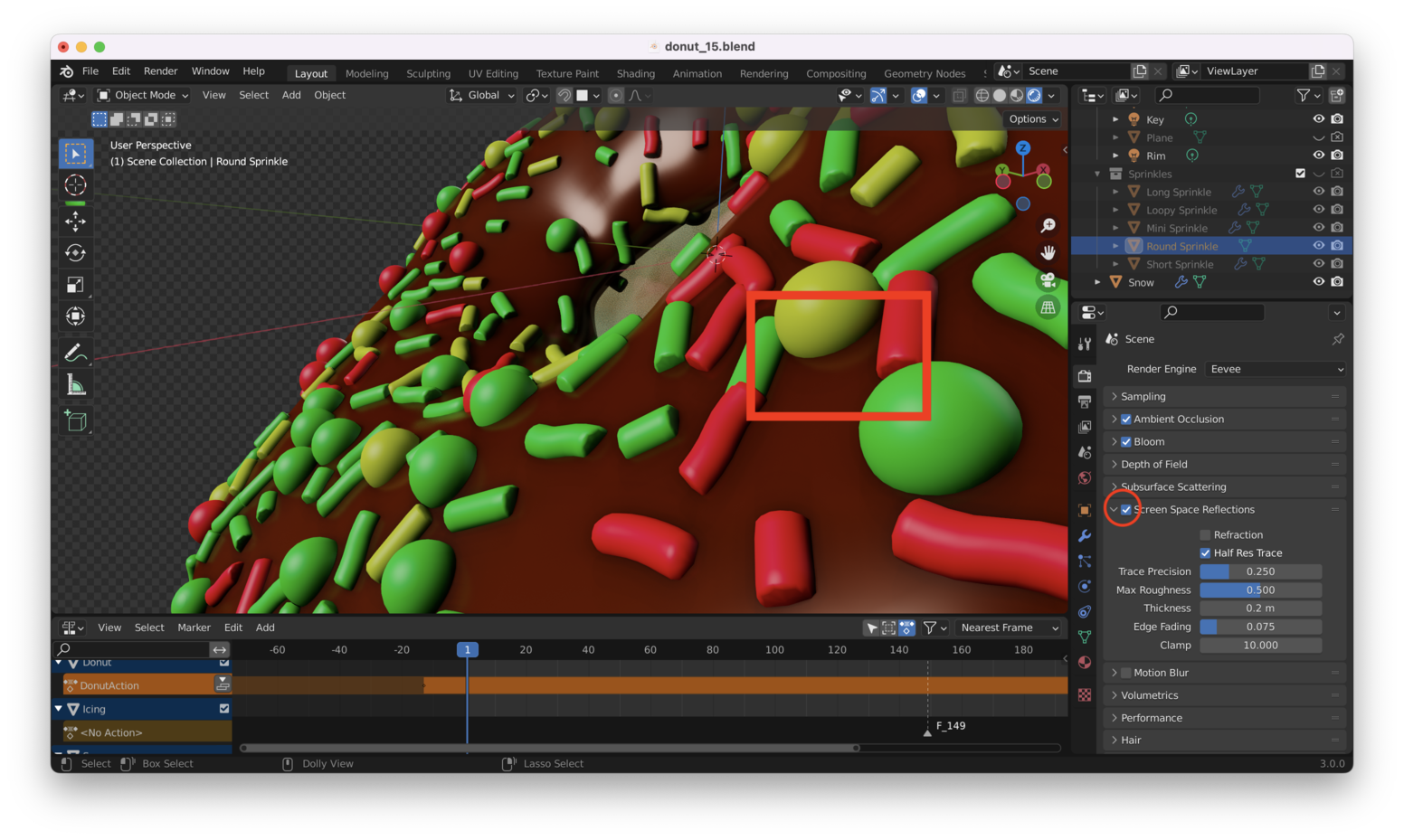Click the search field in the outliner
The height and width of the screenshot is (840, 1404).
(1207, 95)
